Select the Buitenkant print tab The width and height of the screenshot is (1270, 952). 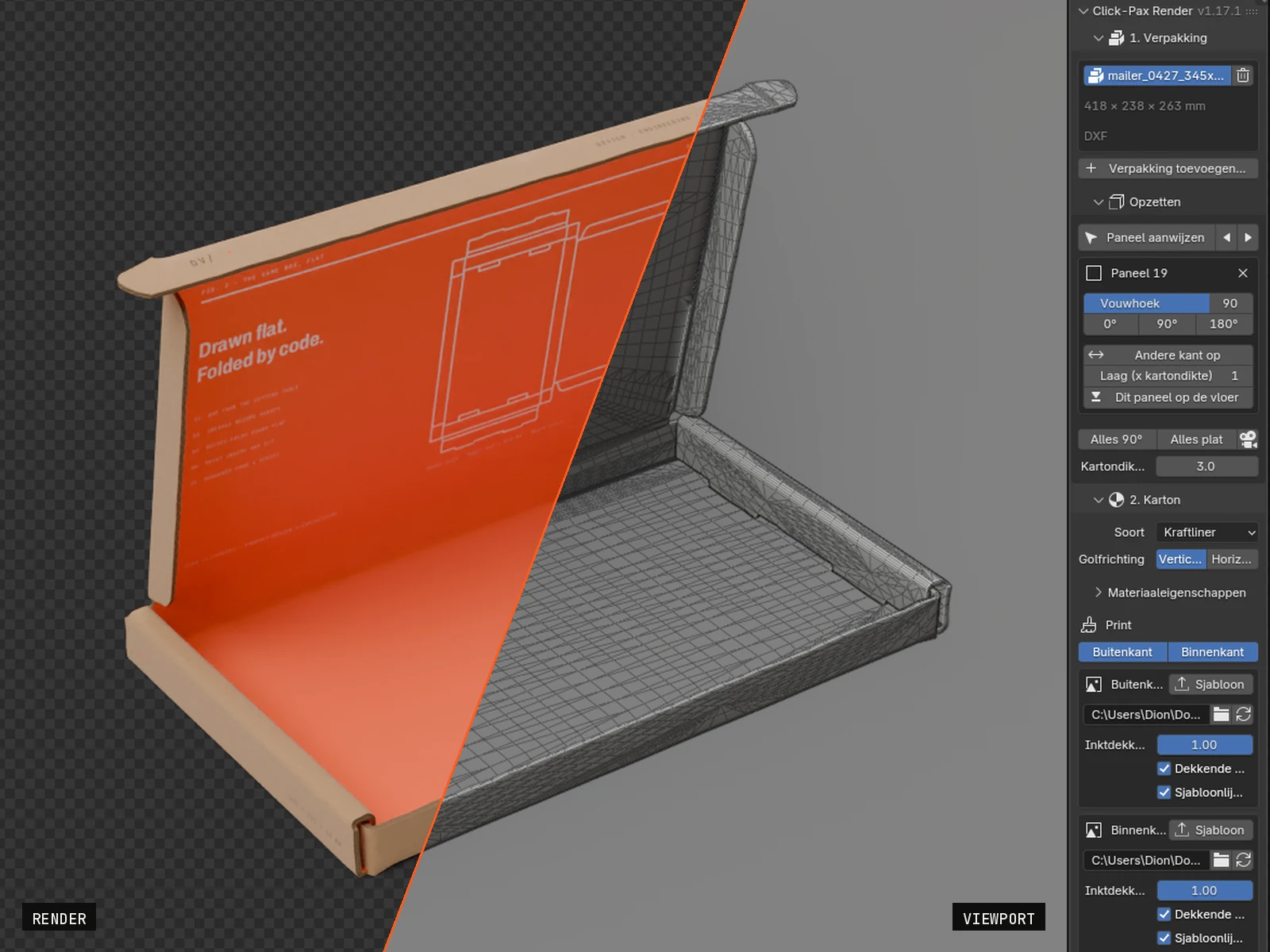1122,652
